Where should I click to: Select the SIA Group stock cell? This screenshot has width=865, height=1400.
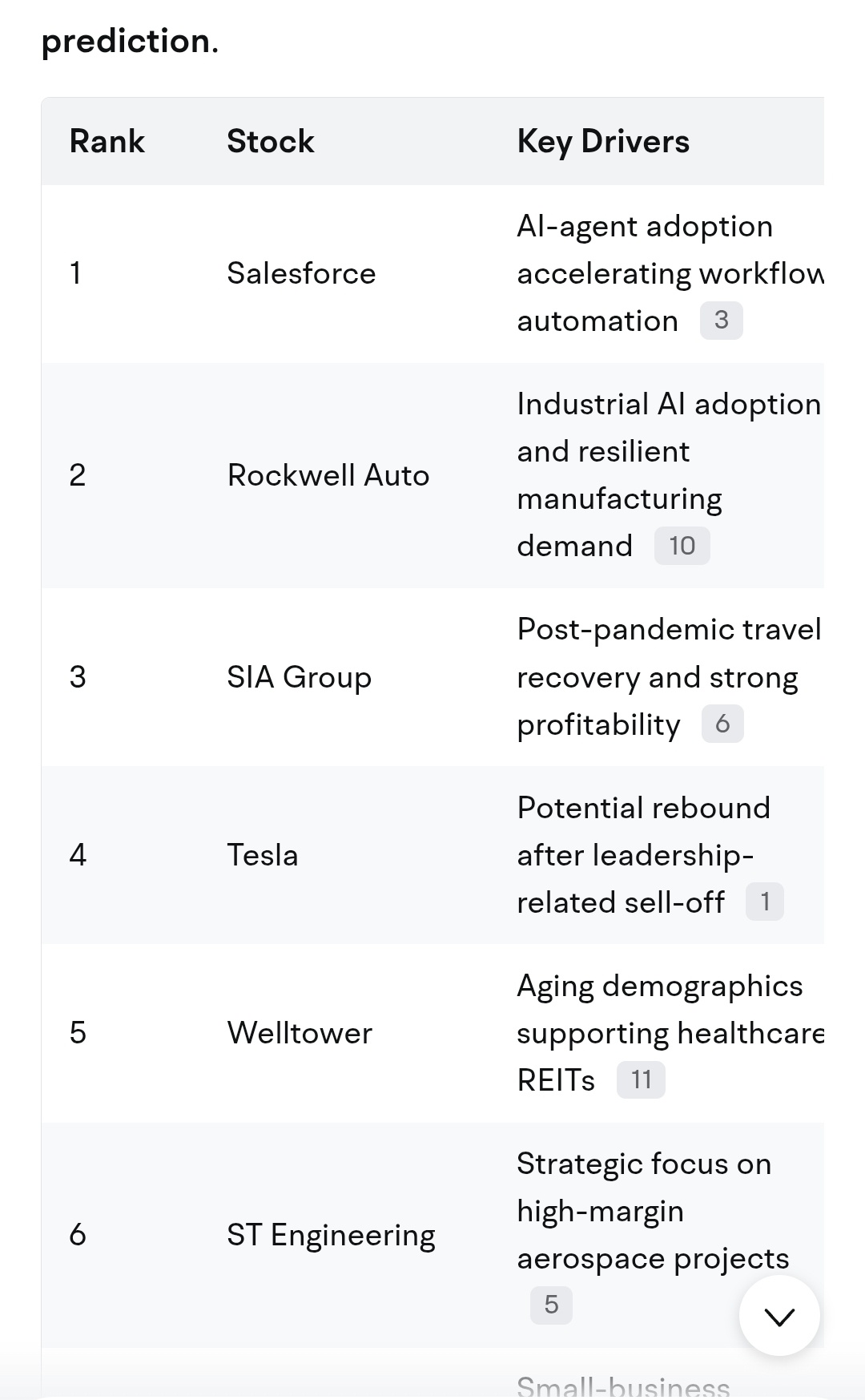[x=299, y=677]
